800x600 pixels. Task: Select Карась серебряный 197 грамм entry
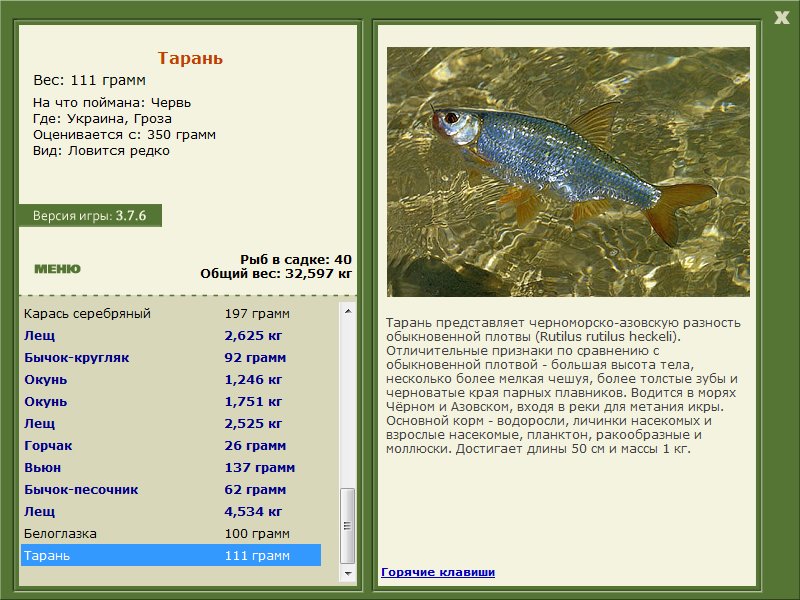(171, 314)
